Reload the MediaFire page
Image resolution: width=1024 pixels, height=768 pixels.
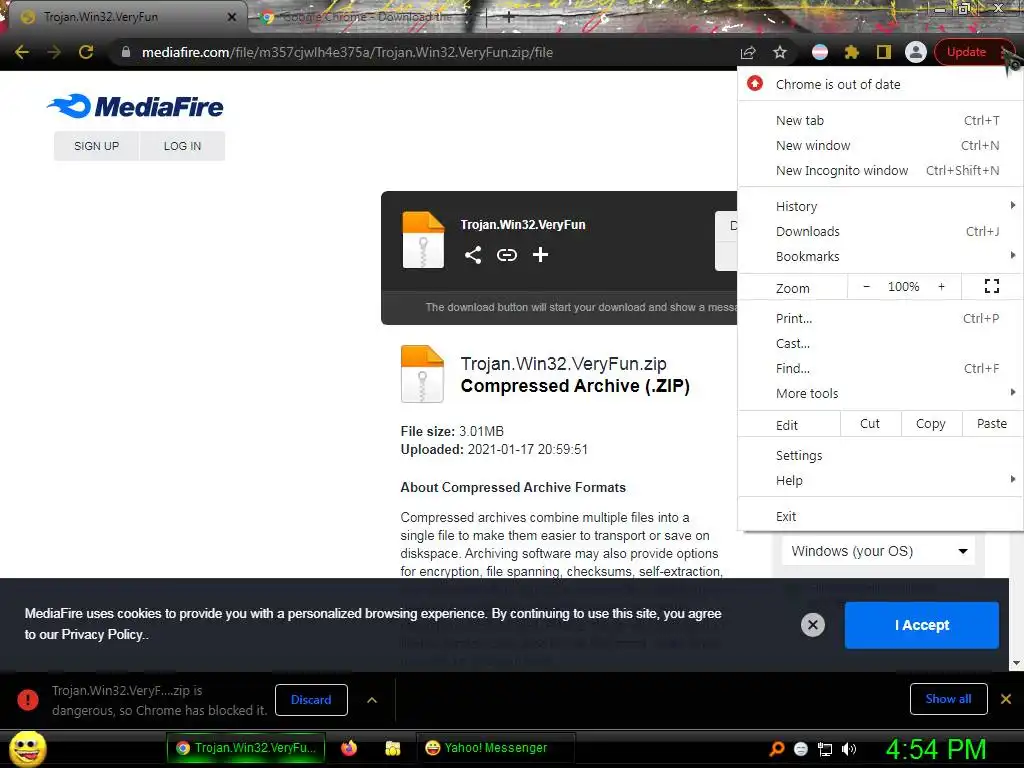point(86,52)
